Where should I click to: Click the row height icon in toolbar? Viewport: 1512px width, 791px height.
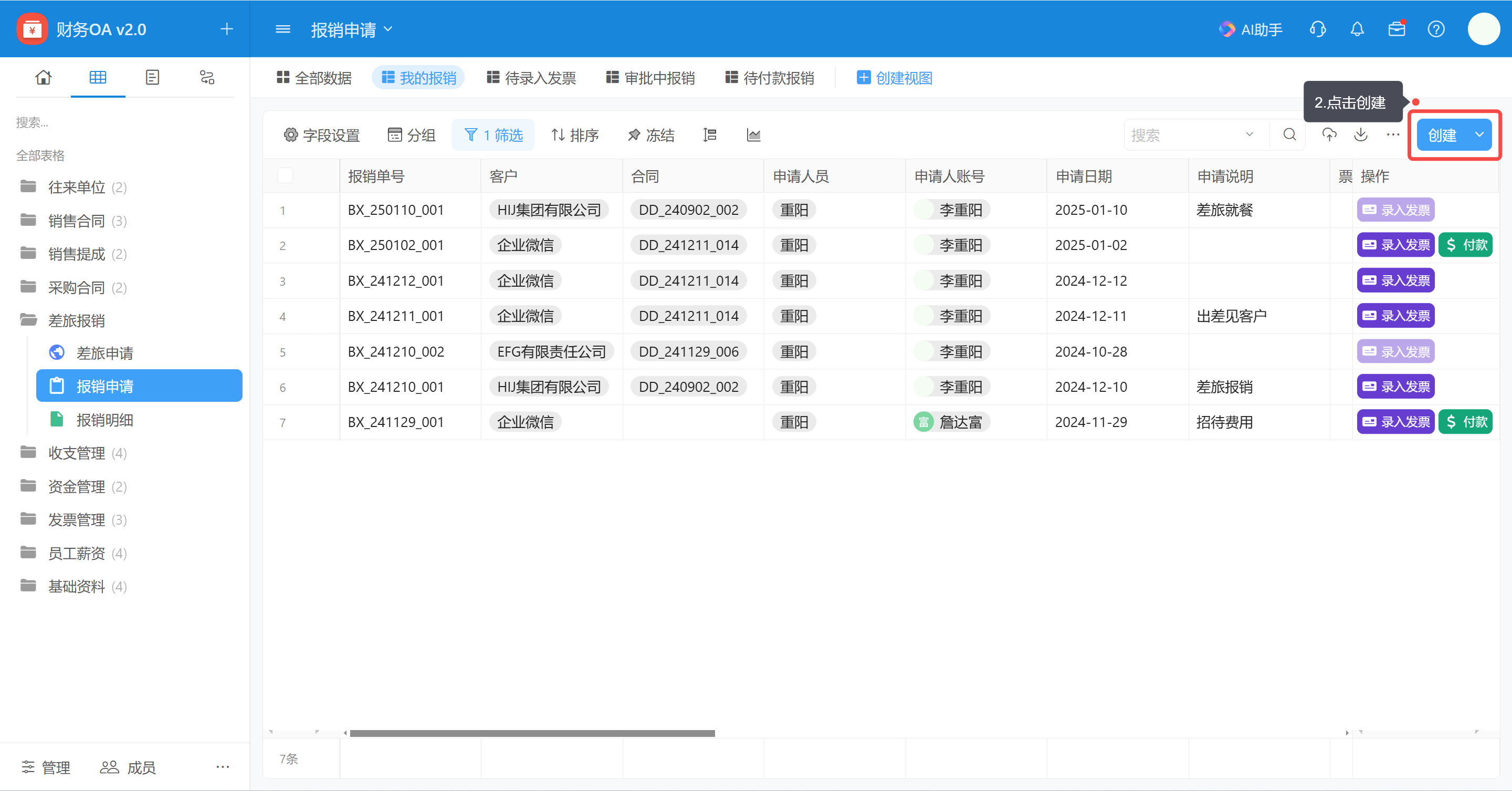[x=710, y=135]
